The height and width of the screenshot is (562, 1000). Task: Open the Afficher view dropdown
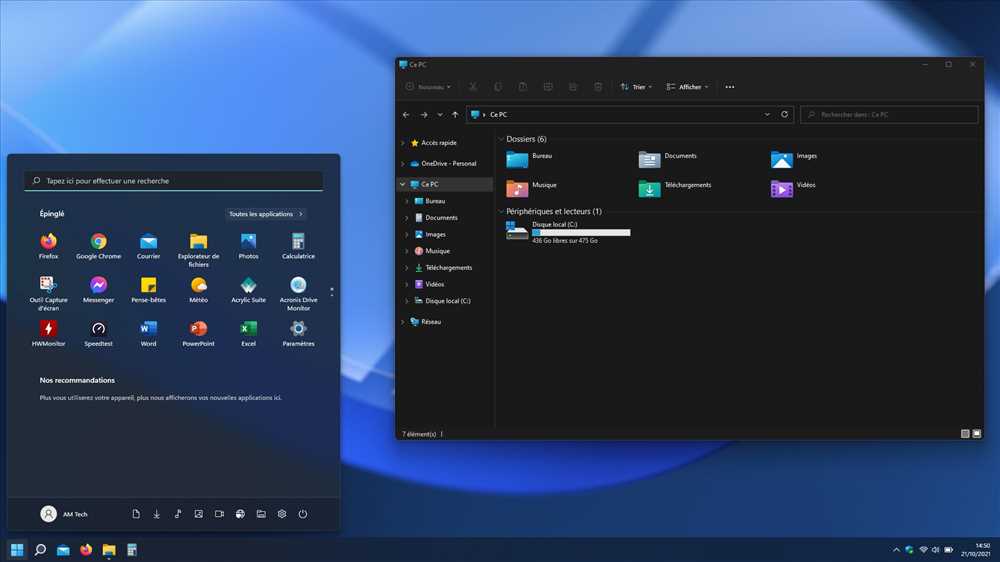(x=687, y=87)
